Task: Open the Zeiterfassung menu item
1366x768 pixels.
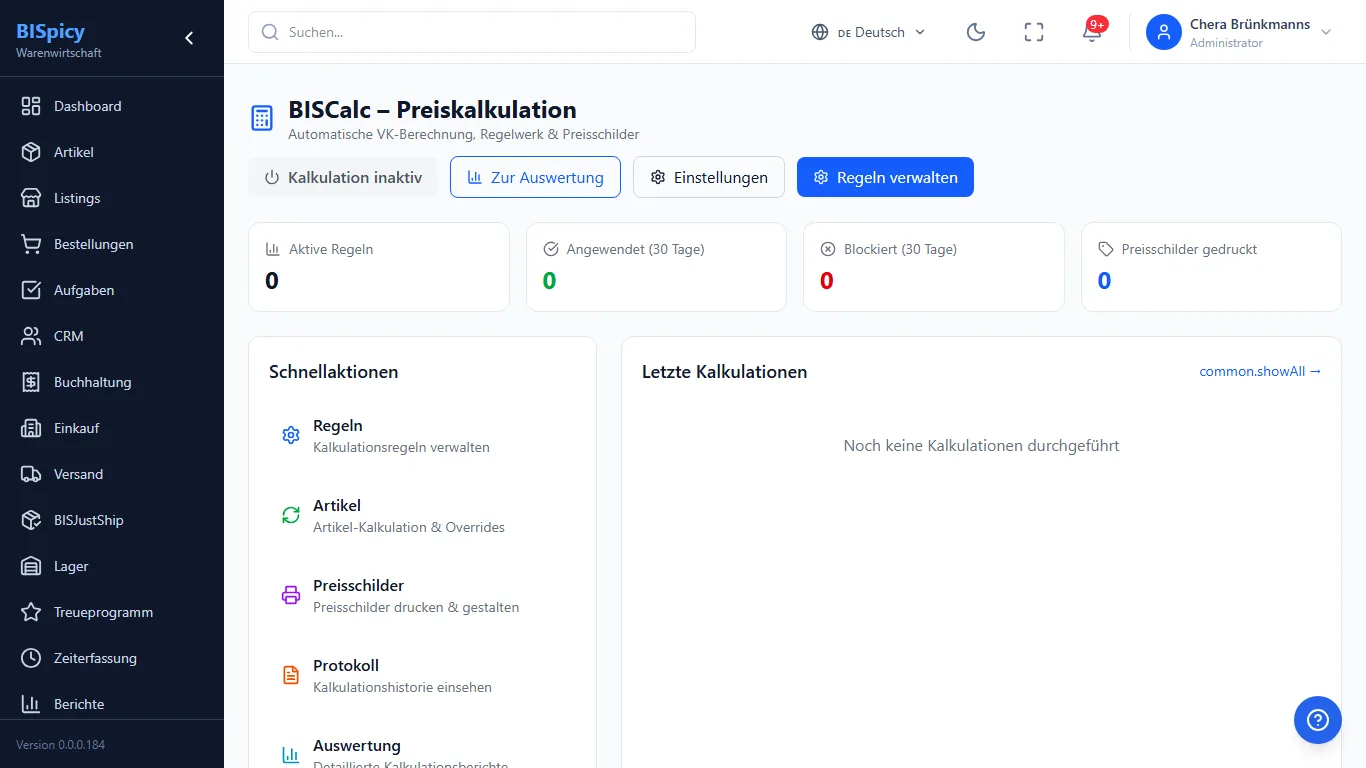Action: click(112, 658)
